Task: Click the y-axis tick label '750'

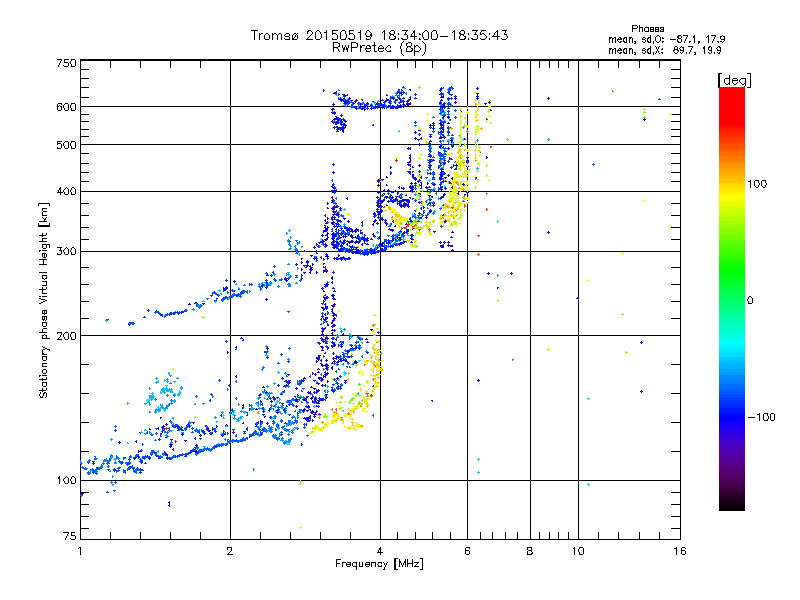Action: (x=66, y=63)
